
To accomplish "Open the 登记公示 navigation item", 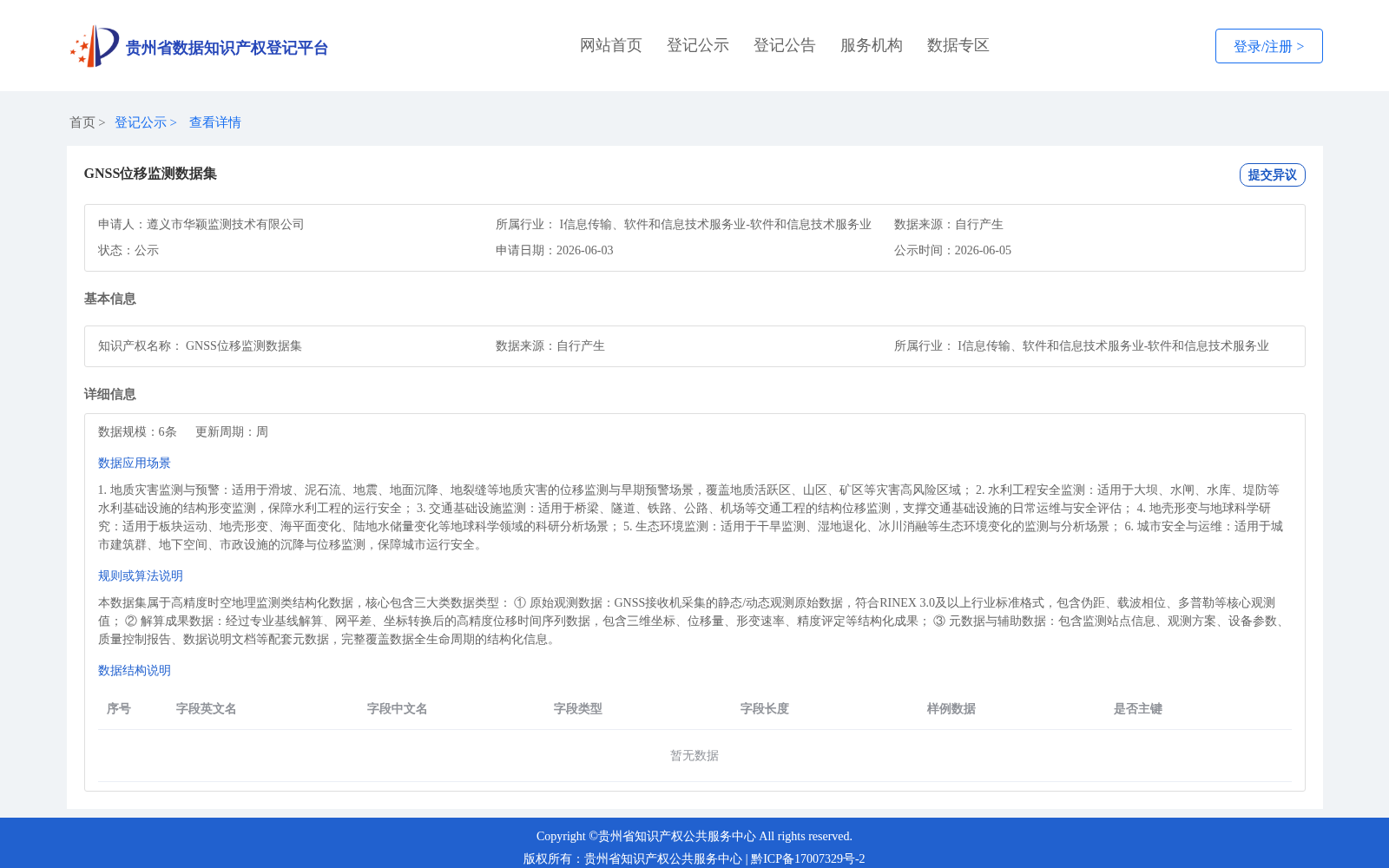I will pos(698,45).
